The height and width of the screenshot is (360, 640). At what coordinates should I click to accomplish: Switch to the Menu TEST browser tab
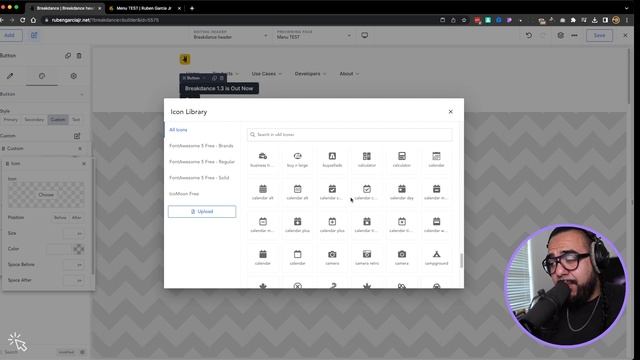coord(144,8)
